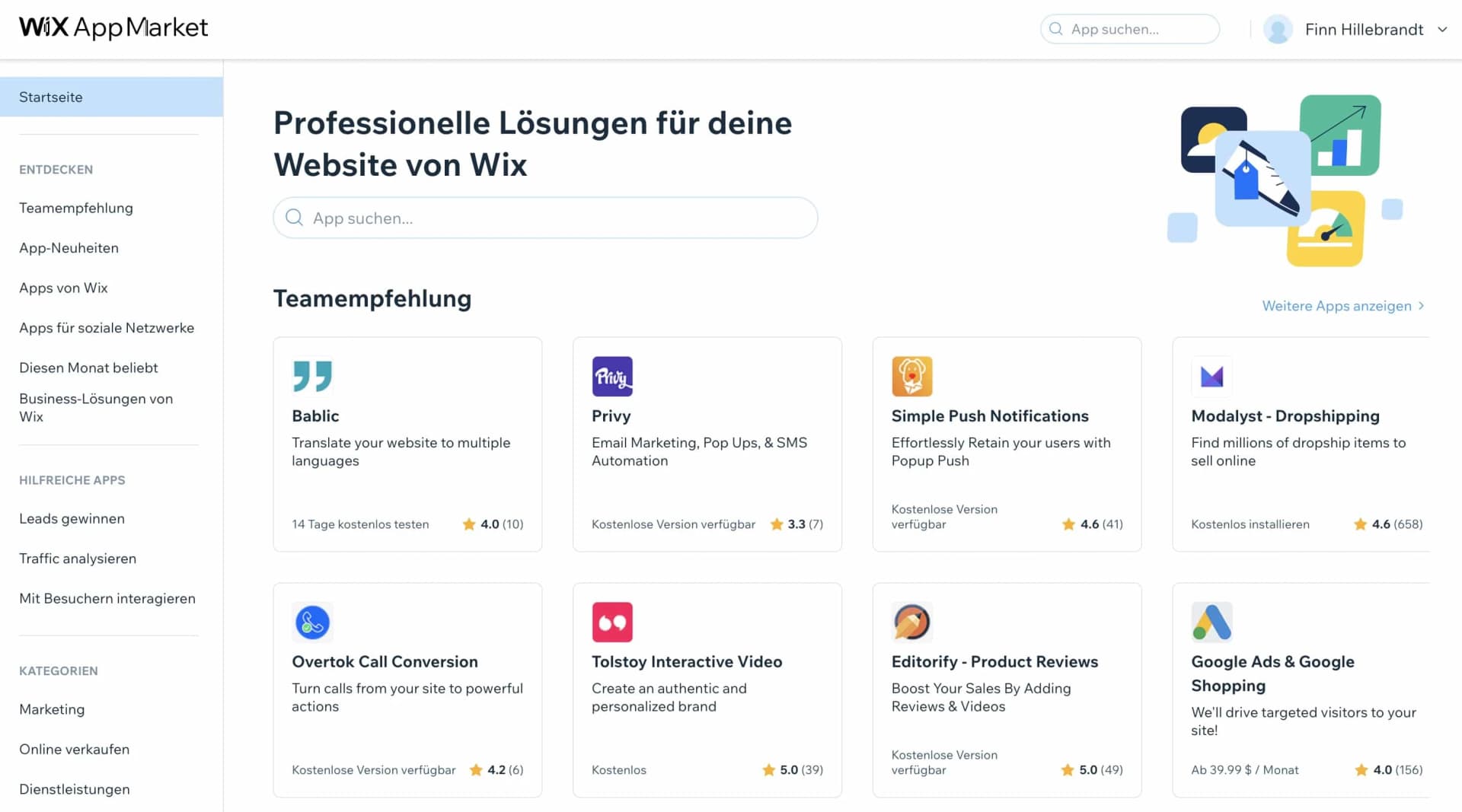This screenshot has height=812, width=1462.
Task: Click the Editorify Product Reviews app icon
Action: (x=911, y=621)
